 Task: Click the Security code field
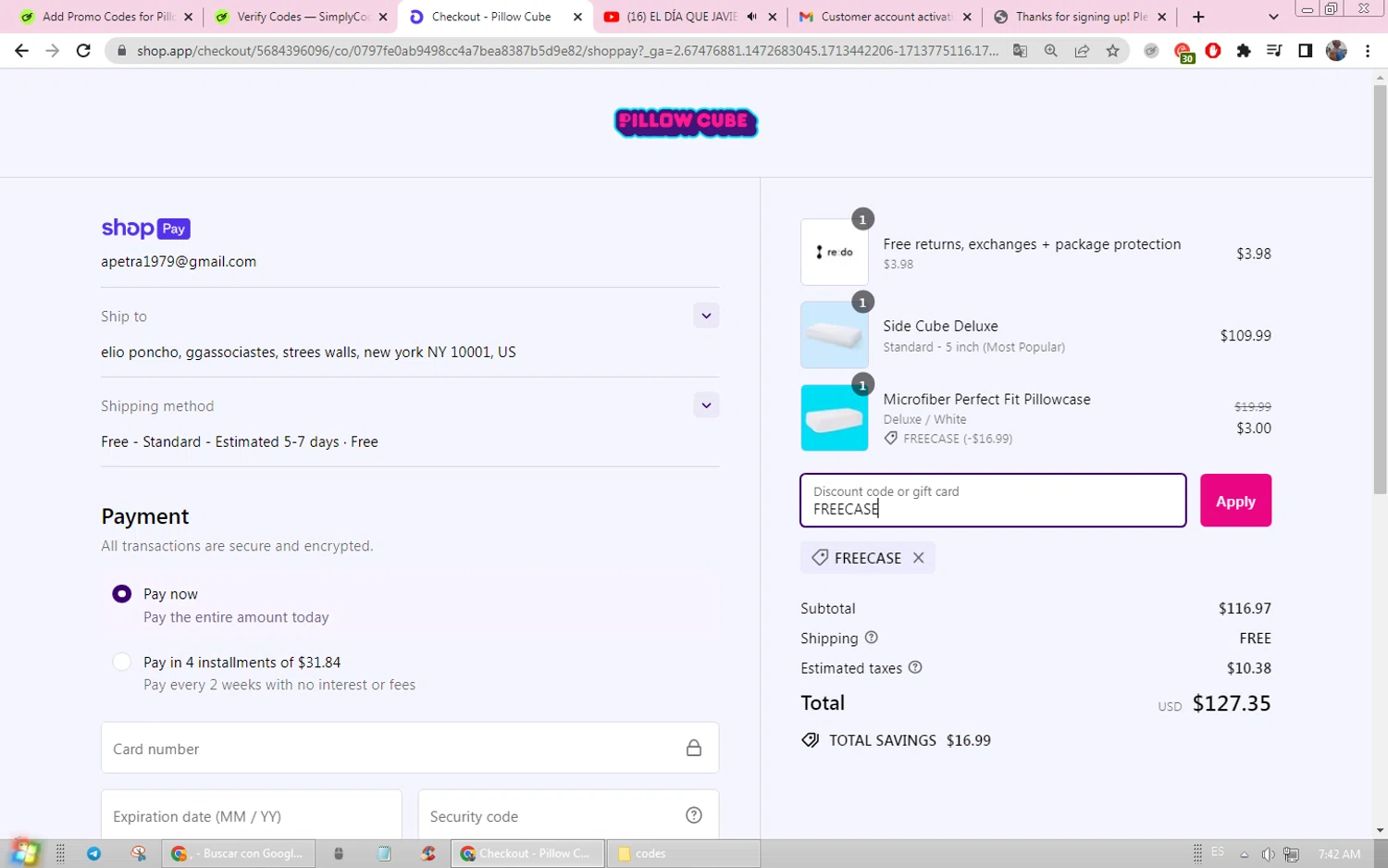568,815
